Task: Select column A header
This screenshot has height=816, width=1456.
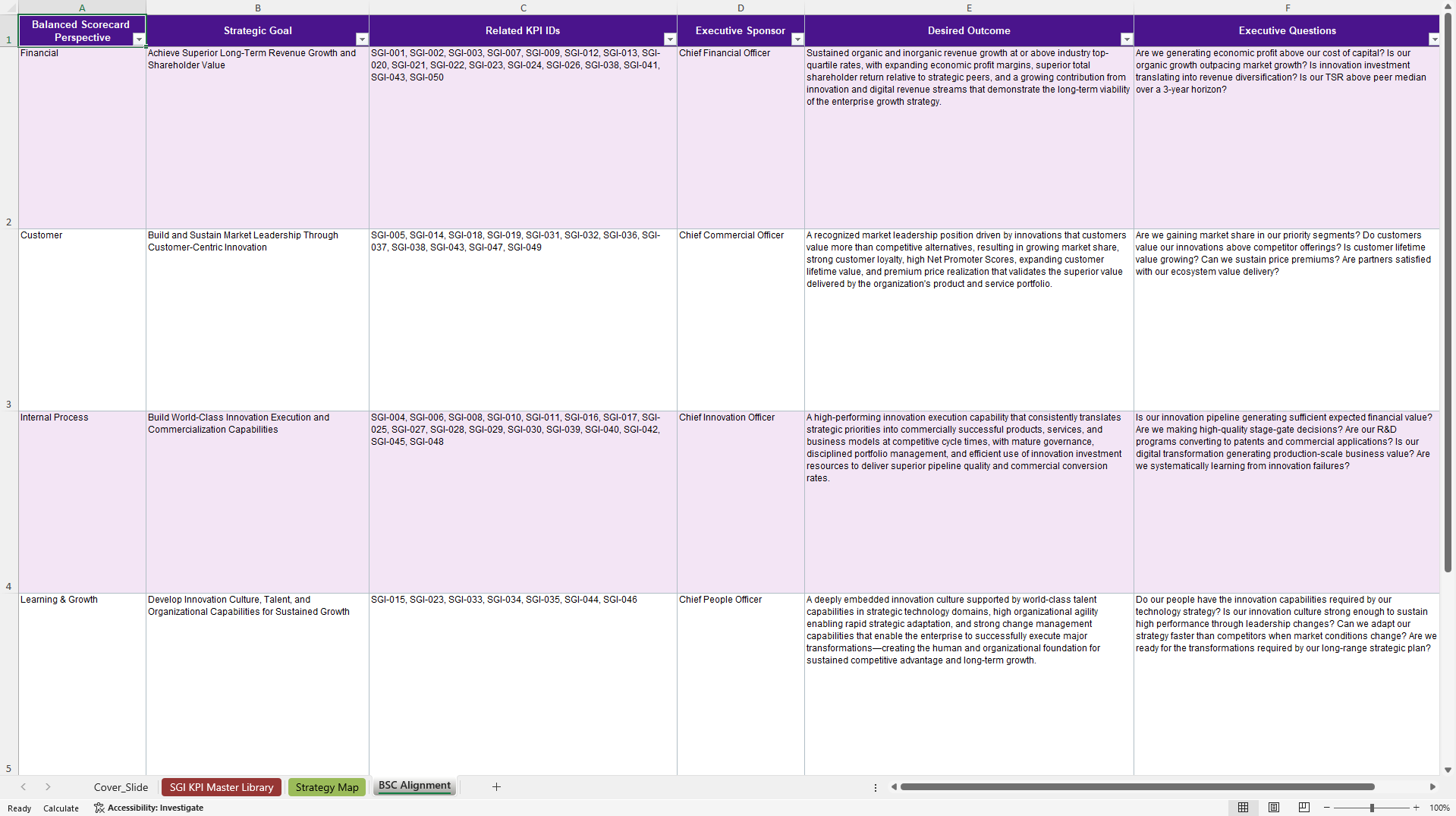Action: click(82, 8)
